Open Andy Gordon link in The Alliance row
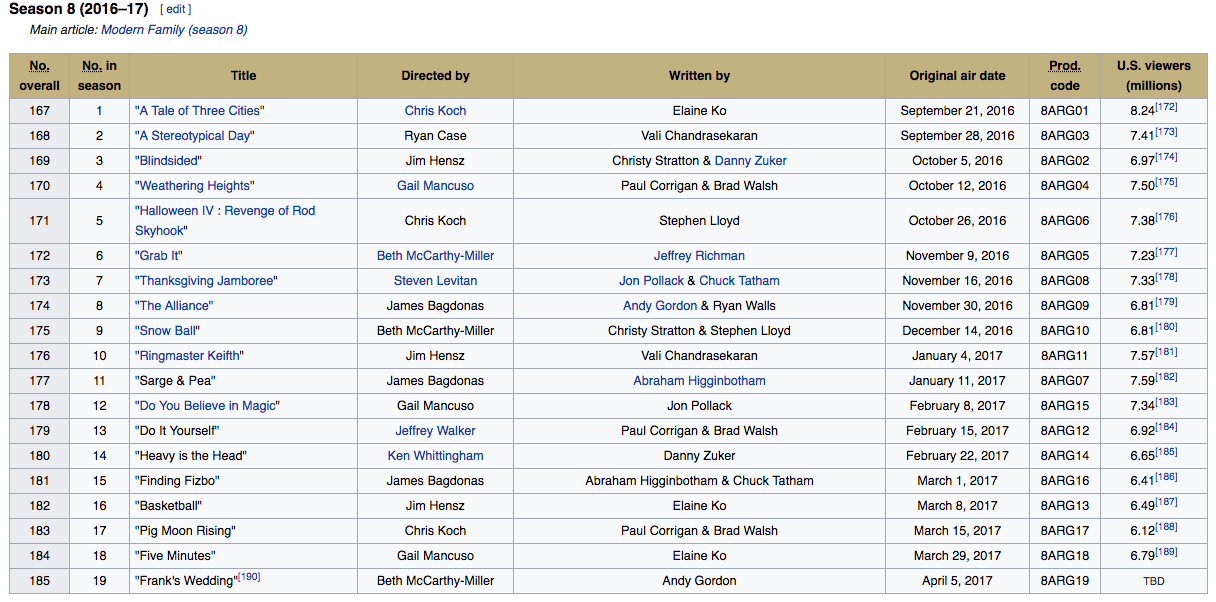Viewport: 1216px width, 602px height. tap(659, 306)
